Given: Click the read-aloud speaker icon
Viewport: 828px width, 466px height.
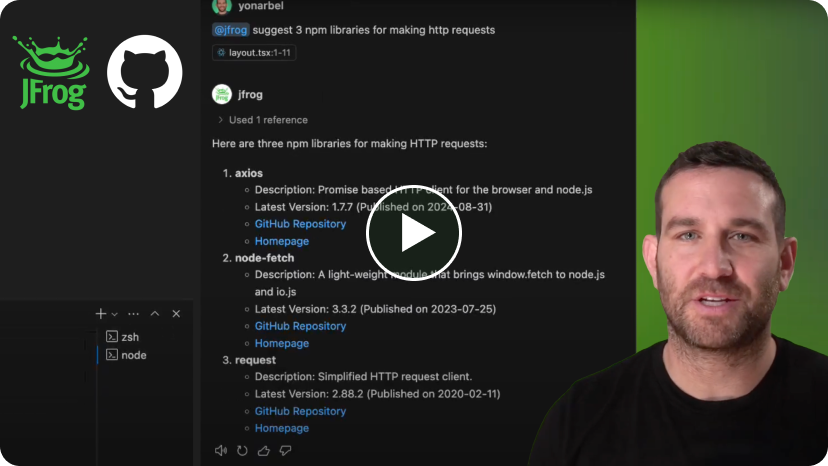Looking at the screenshot, I should (x=221, y=450).
